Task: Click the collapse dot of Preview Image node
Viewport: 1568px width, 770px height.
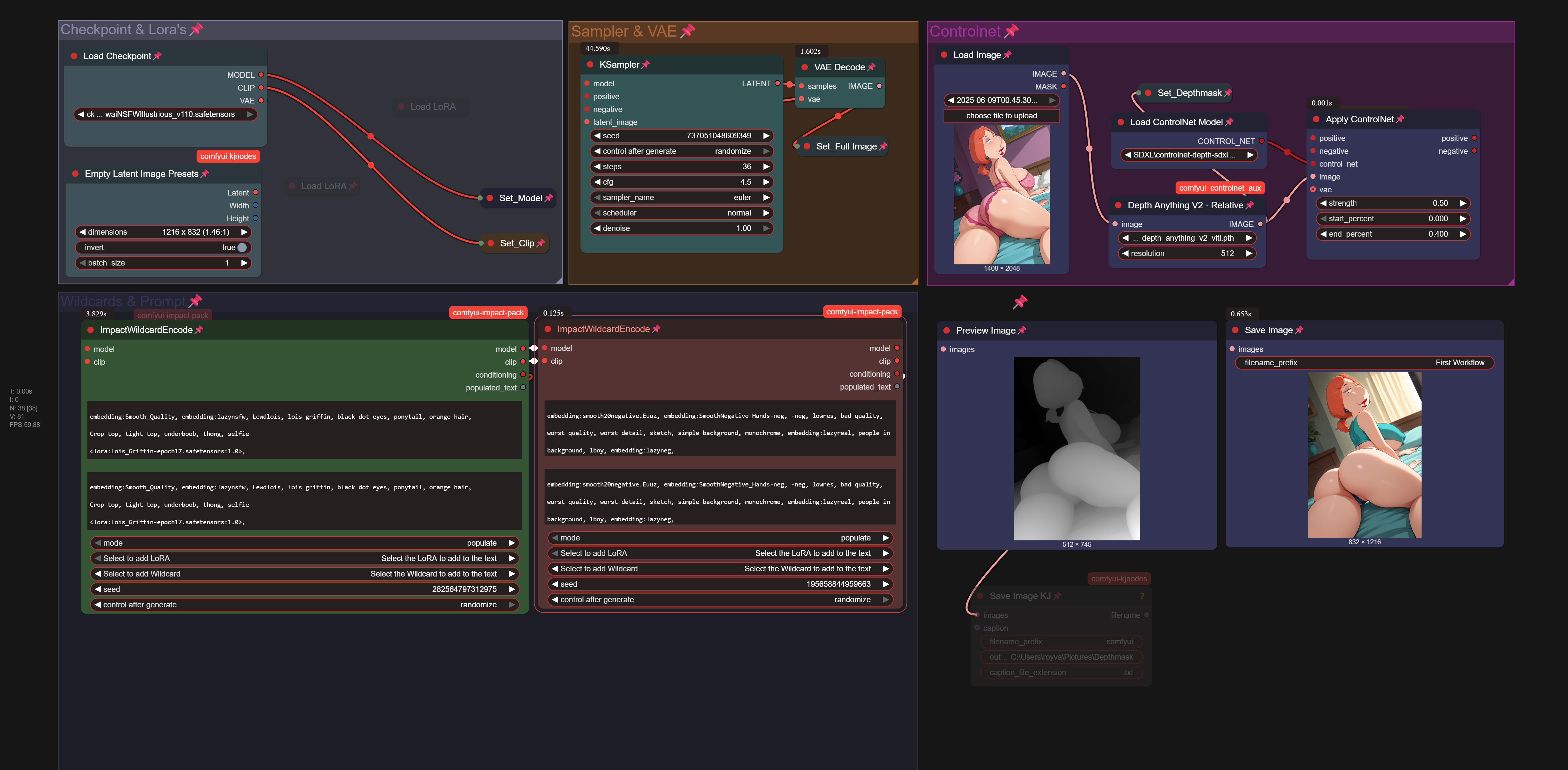Action: tap(947, 330)
